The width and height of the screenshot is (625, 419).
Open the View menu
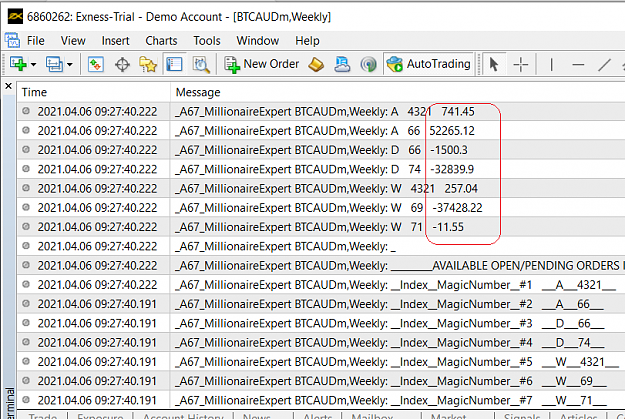(73, 41)
